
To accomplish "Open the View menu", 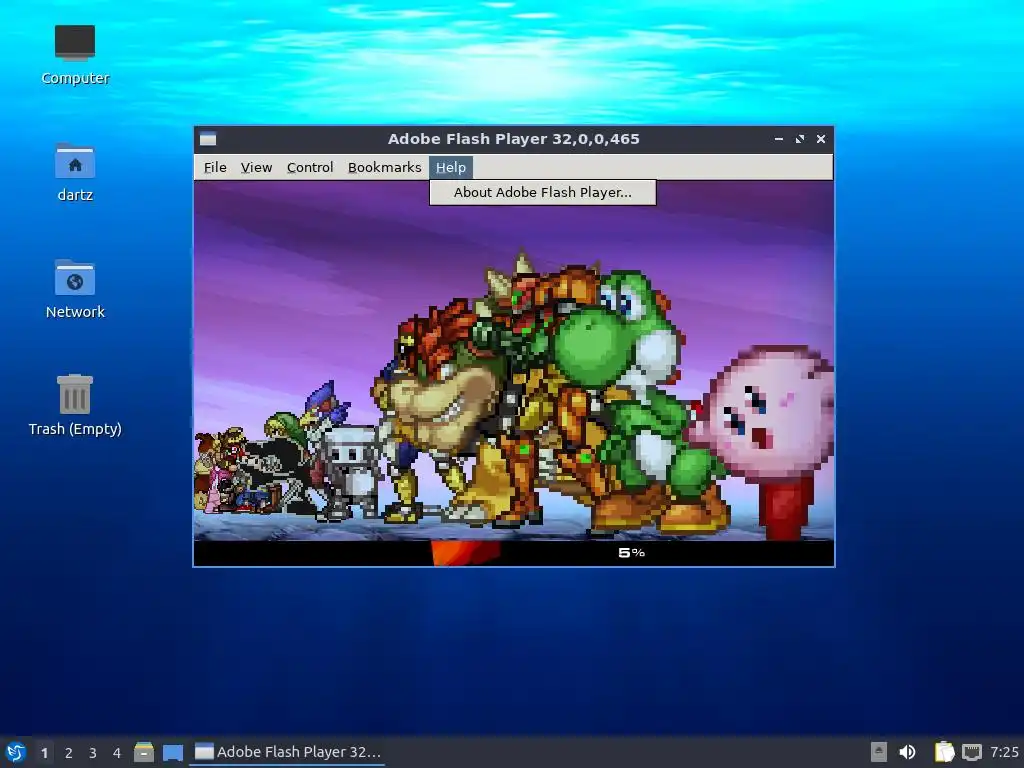I will coord(256,168).
